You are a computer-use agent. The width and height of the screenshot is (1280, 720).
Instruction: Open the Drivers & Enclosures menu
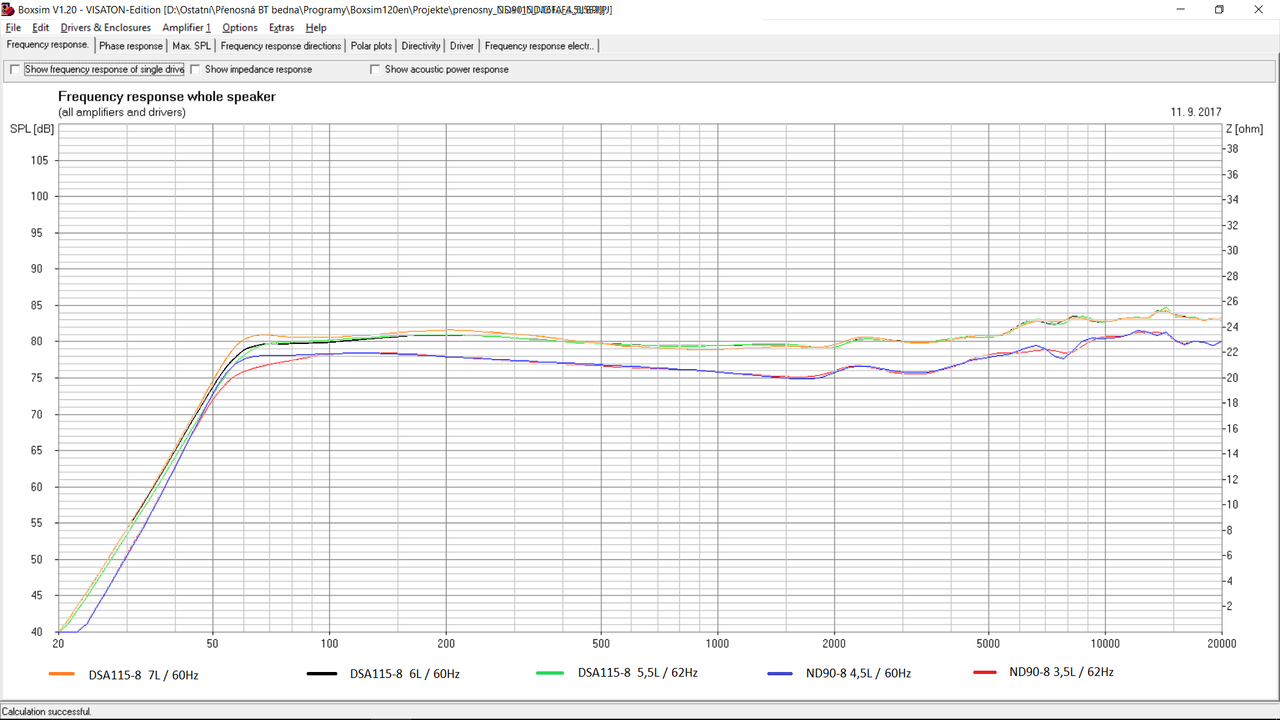tap(106, 28)
